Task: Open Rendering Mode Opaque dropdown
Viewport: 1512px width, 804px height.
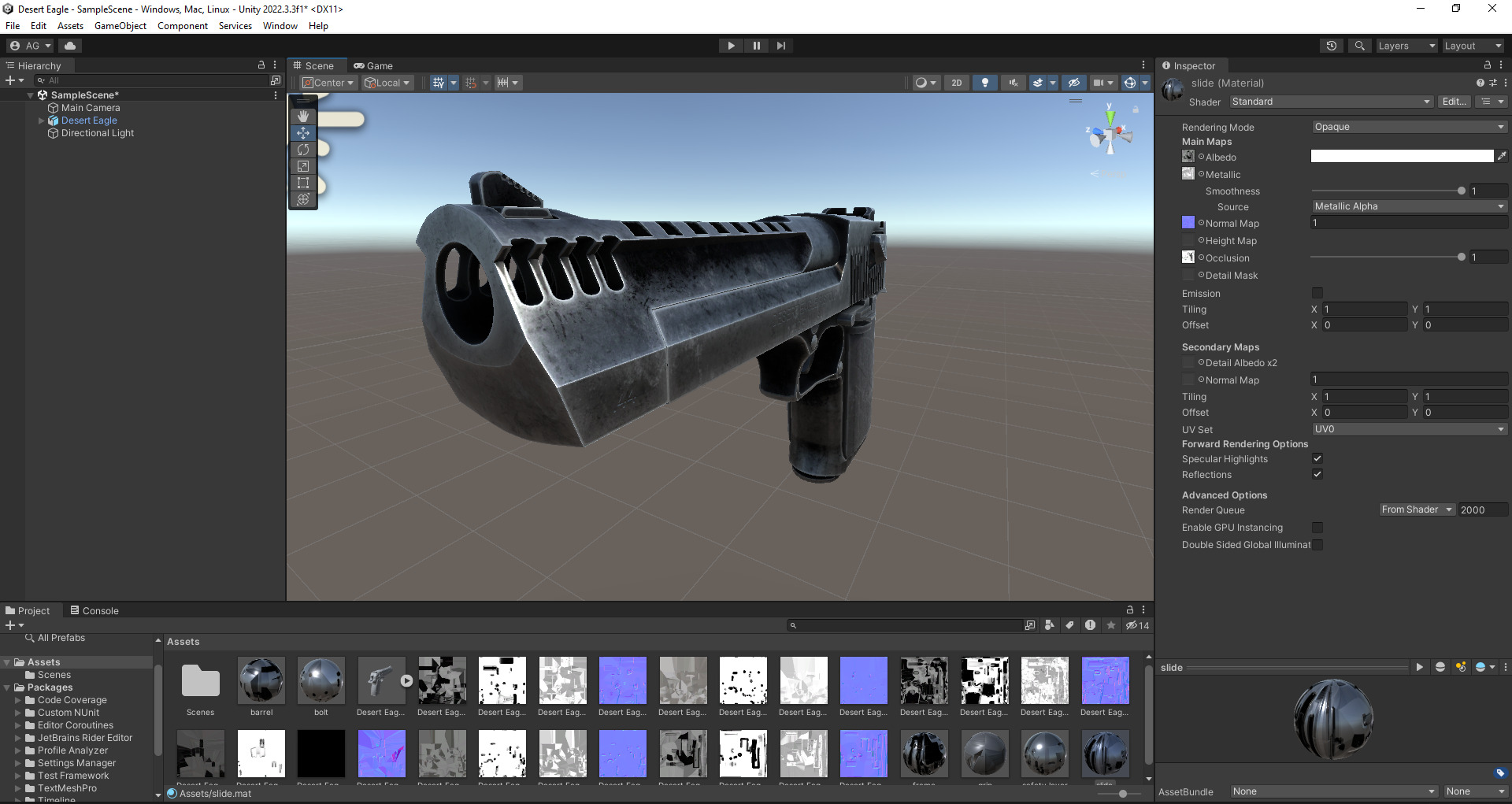Action: click(x=1409, y=127)
